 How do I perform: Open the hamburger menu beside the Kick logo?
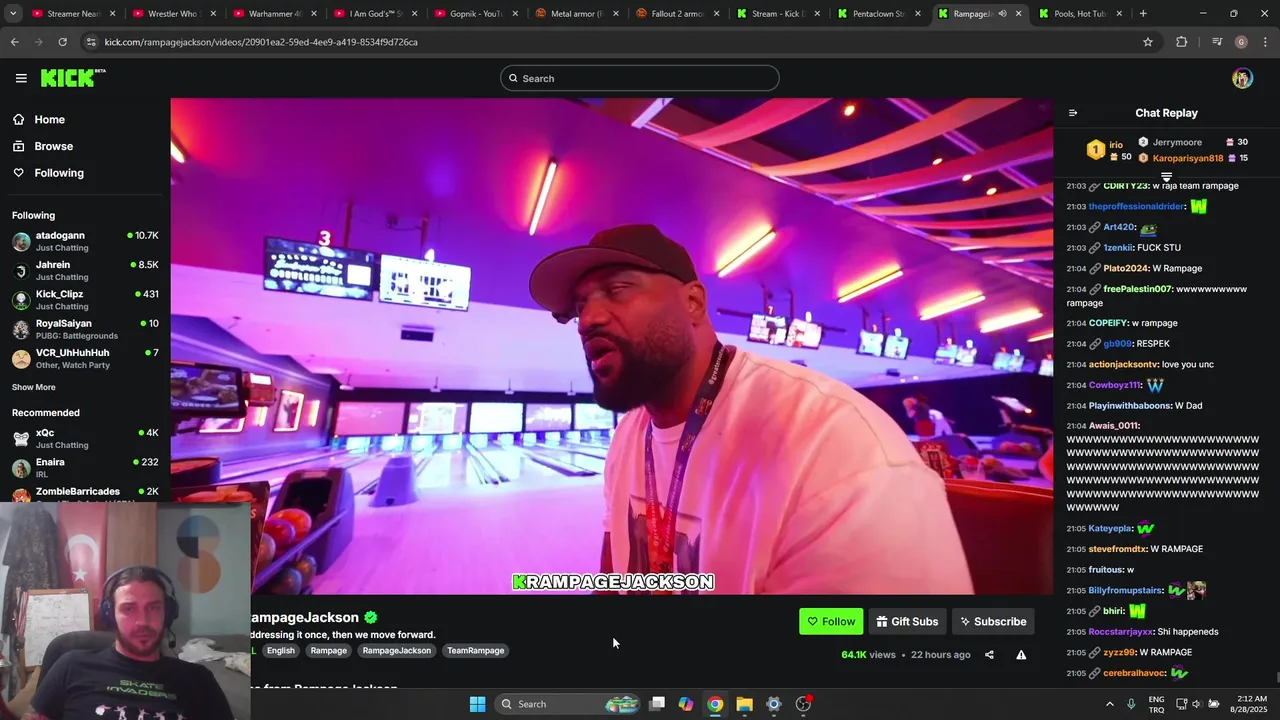(21, 78)
